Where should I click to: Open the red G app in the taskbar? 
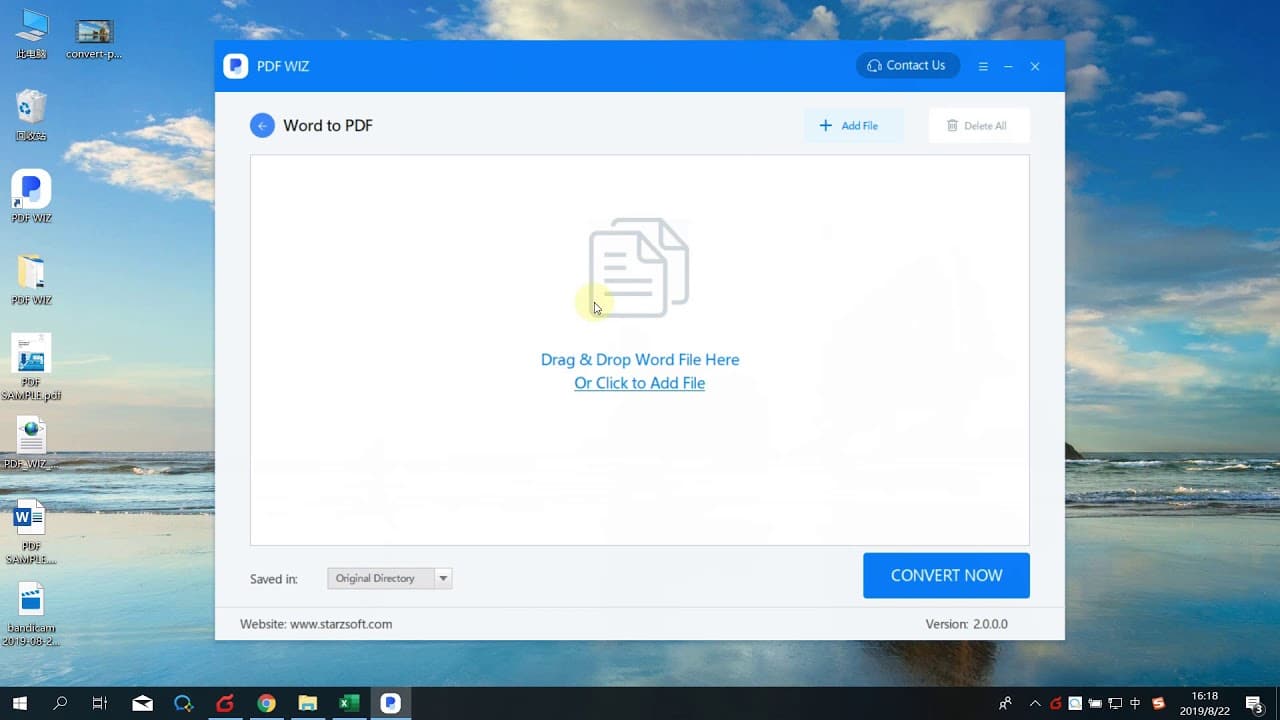225,703
